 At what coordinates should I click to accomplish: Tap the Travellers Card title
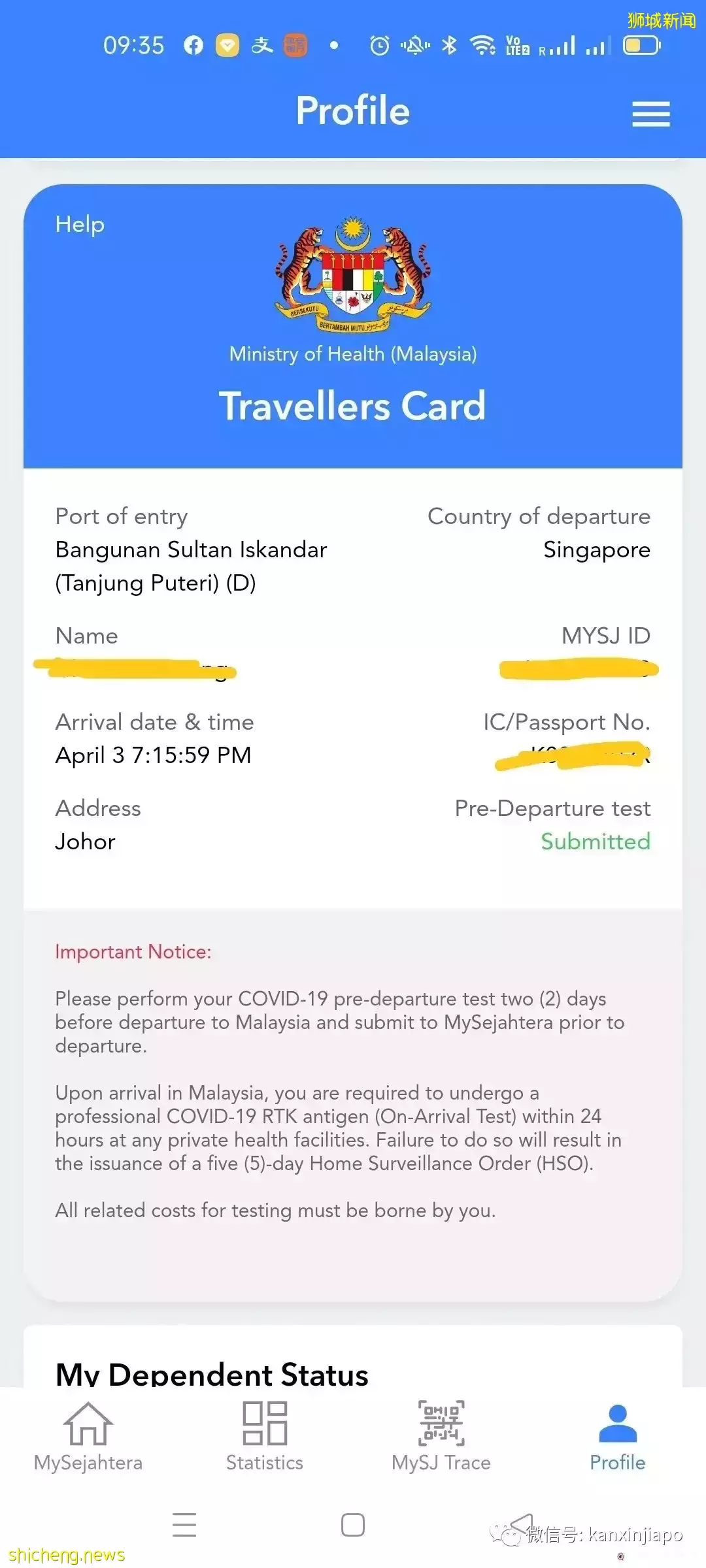pos(352,406)
